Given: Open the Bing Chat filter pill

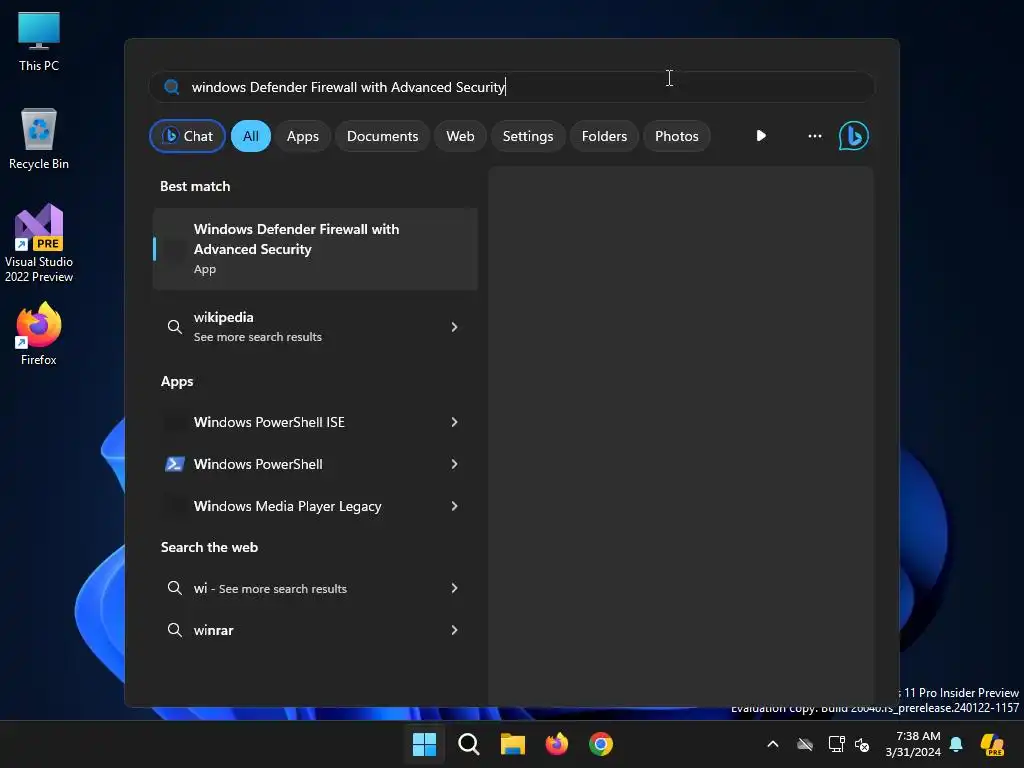Looking at the screenshot, I should 187,136.
